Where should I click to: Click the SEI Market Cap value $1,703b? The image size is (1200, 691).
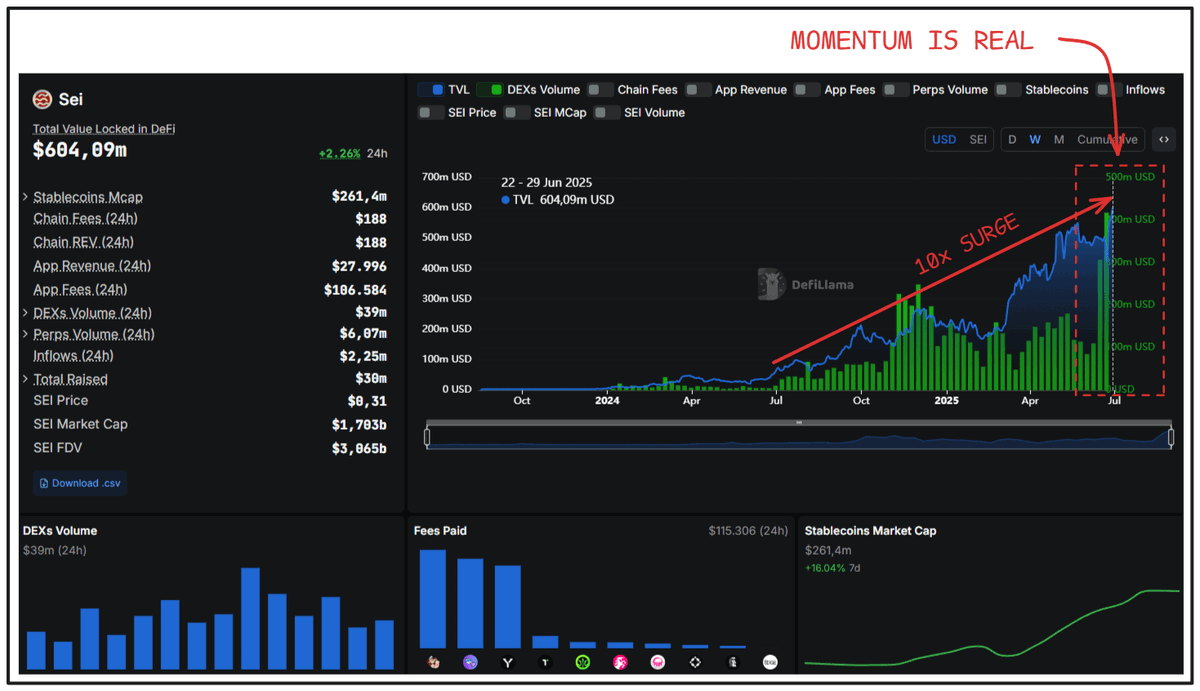click(359, 425)
